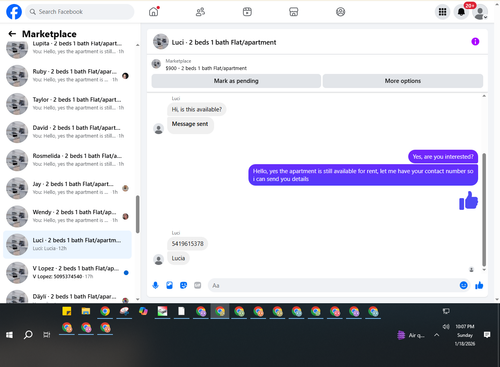Click More options button
The image size is (500, 367).
[403, 81]
